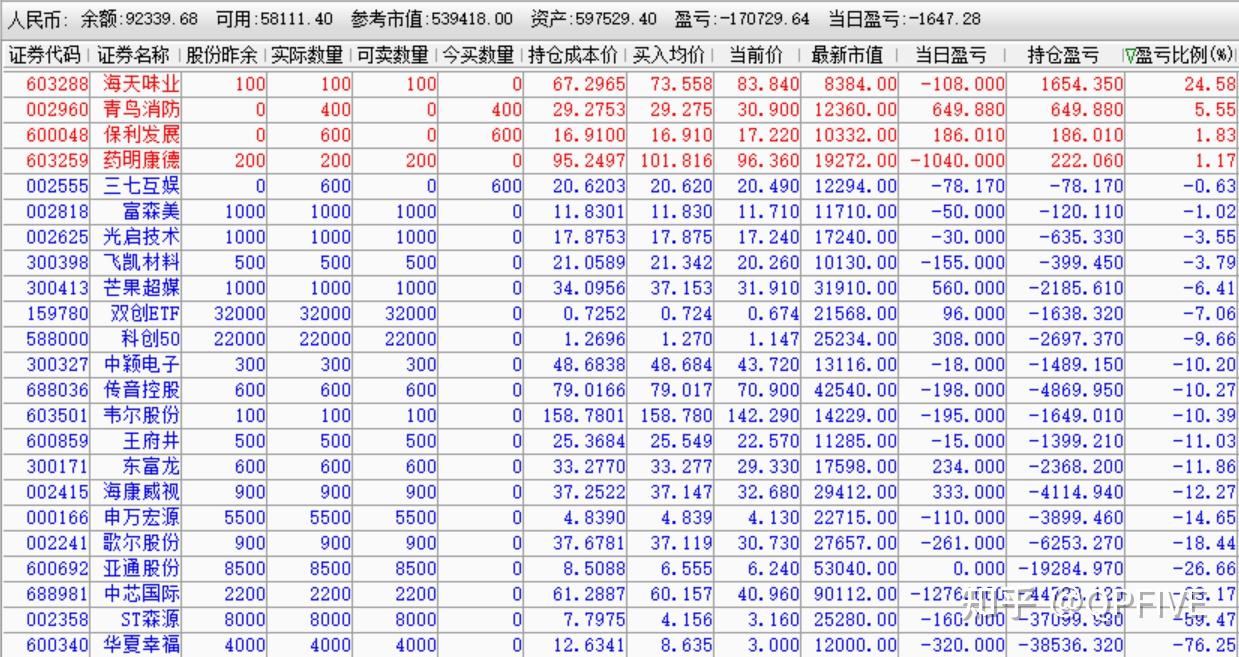Sort by 当日盈亏 column header

(951, 55)
